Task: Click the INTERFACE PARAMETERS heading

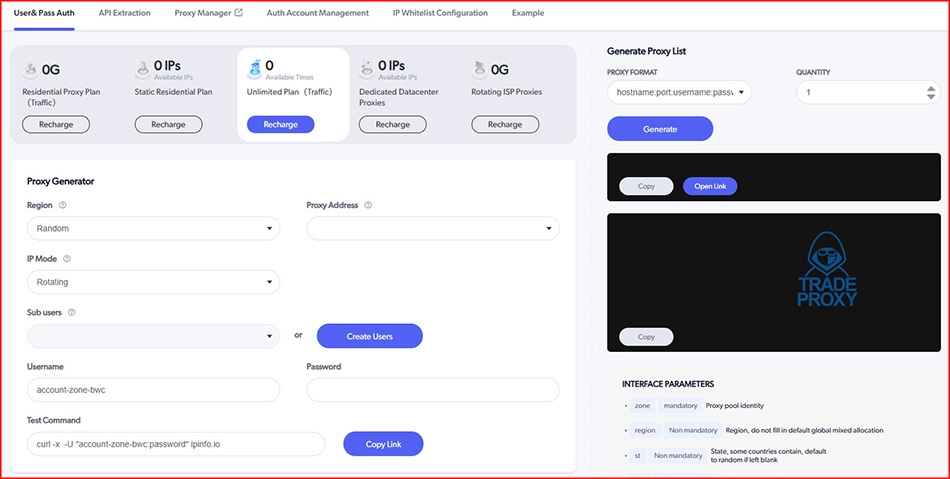Action: [668, 384]
